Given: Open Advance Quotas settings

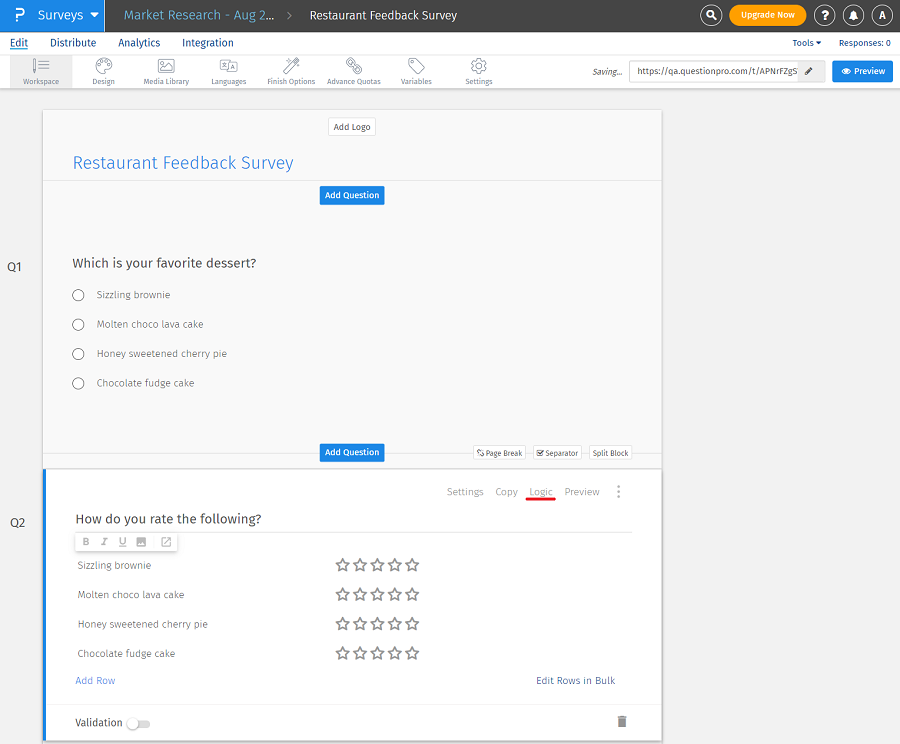Looking at the screenshot, I should 353,70.
